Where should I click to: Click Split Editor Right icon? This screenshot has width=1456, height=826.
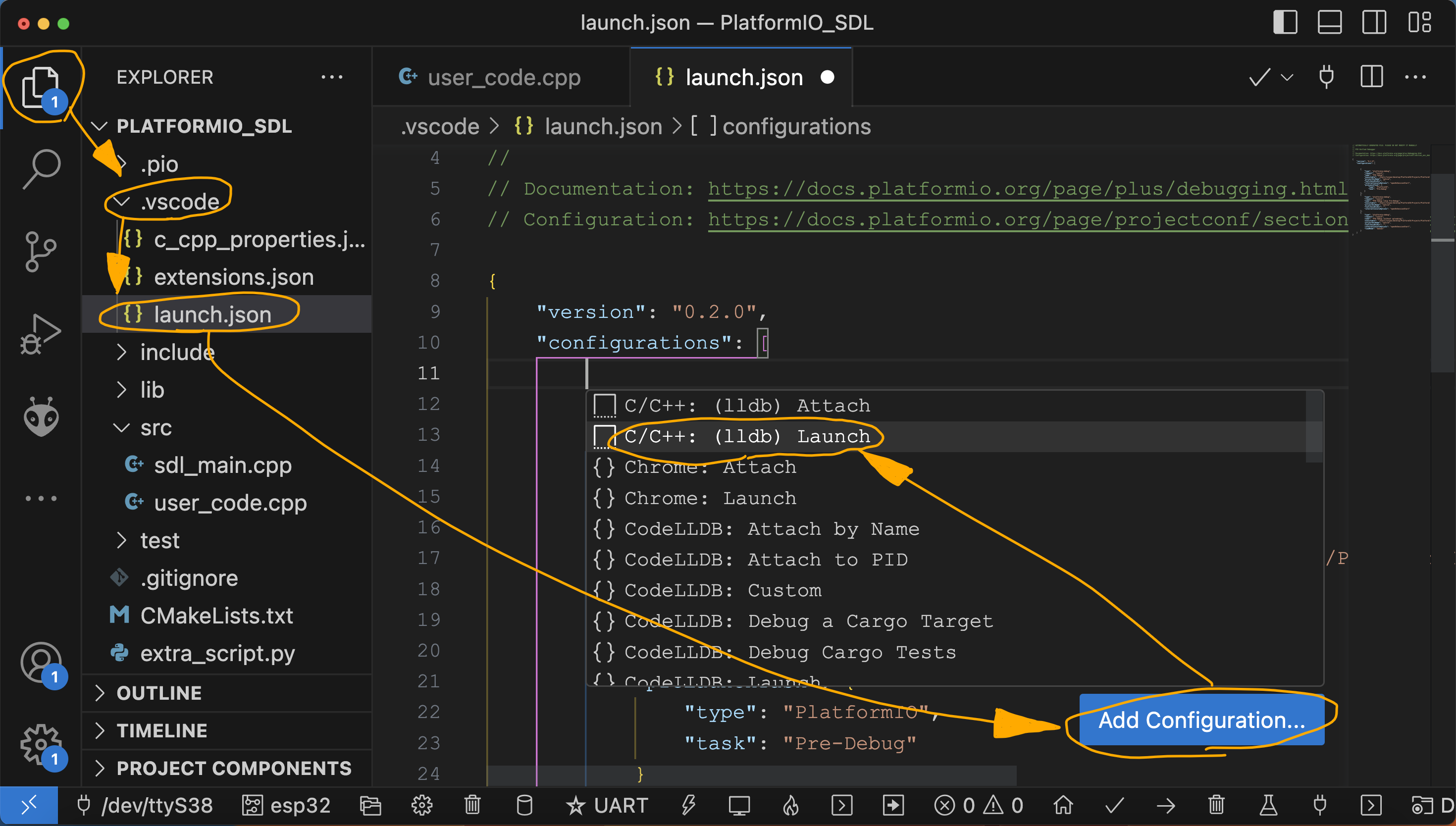[x=1371, y=77]
